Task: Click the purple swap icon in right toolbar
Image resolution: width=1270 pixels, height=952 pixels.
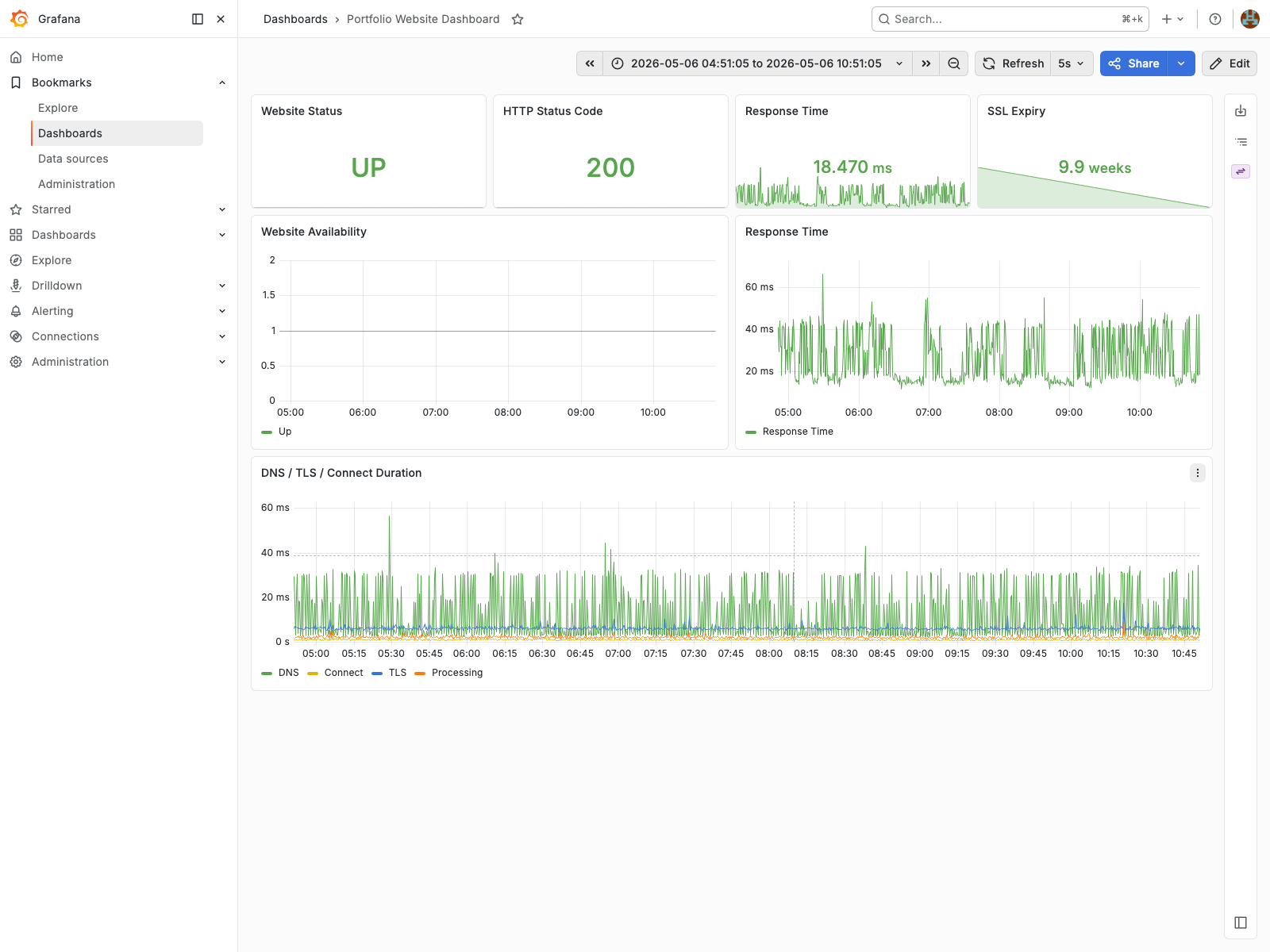Action: pyautogui.click(x=1241, y=171)
